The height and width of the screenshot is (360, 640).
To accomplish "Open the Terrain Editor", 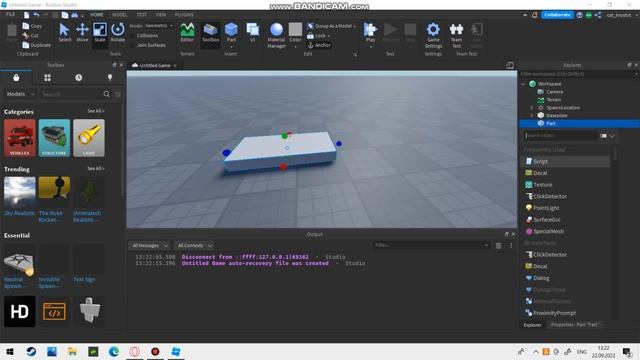I will tap(187, 32).
